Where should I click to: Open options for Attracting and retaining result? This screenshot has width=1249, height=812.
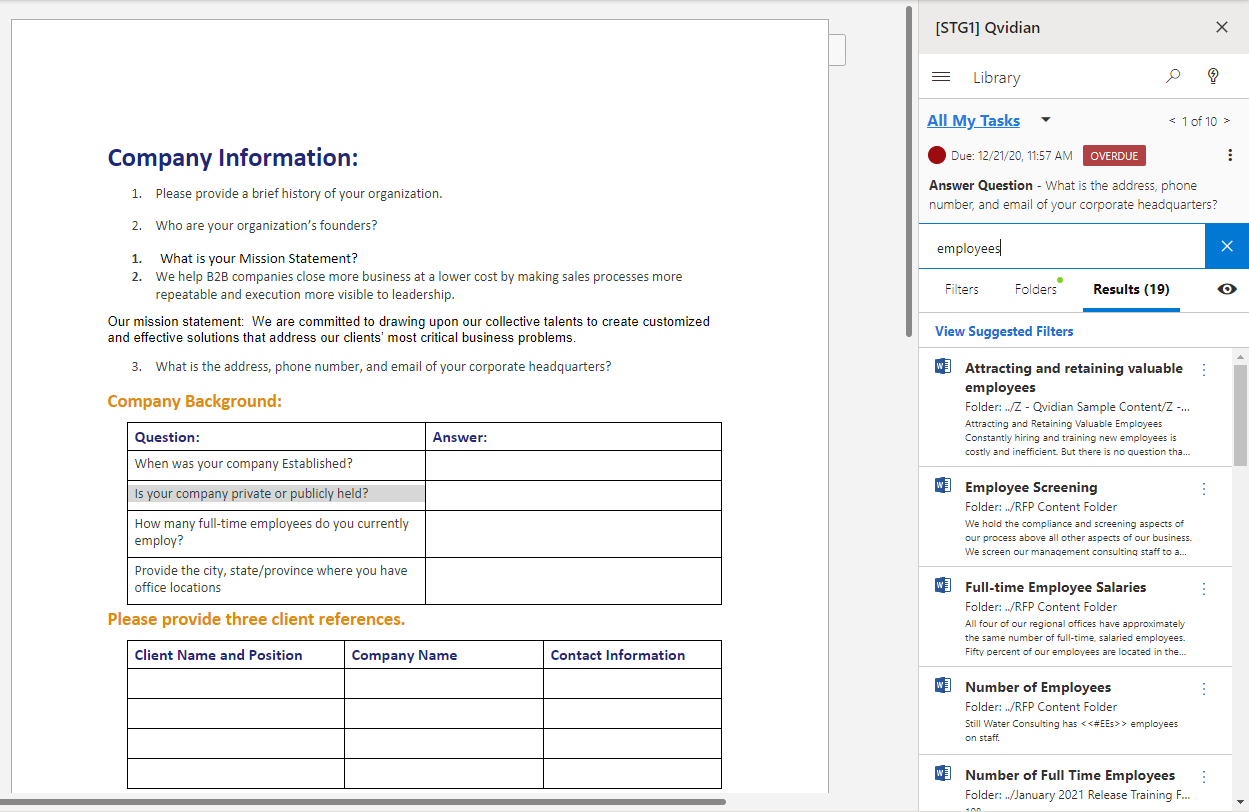tap(1203, 369)
